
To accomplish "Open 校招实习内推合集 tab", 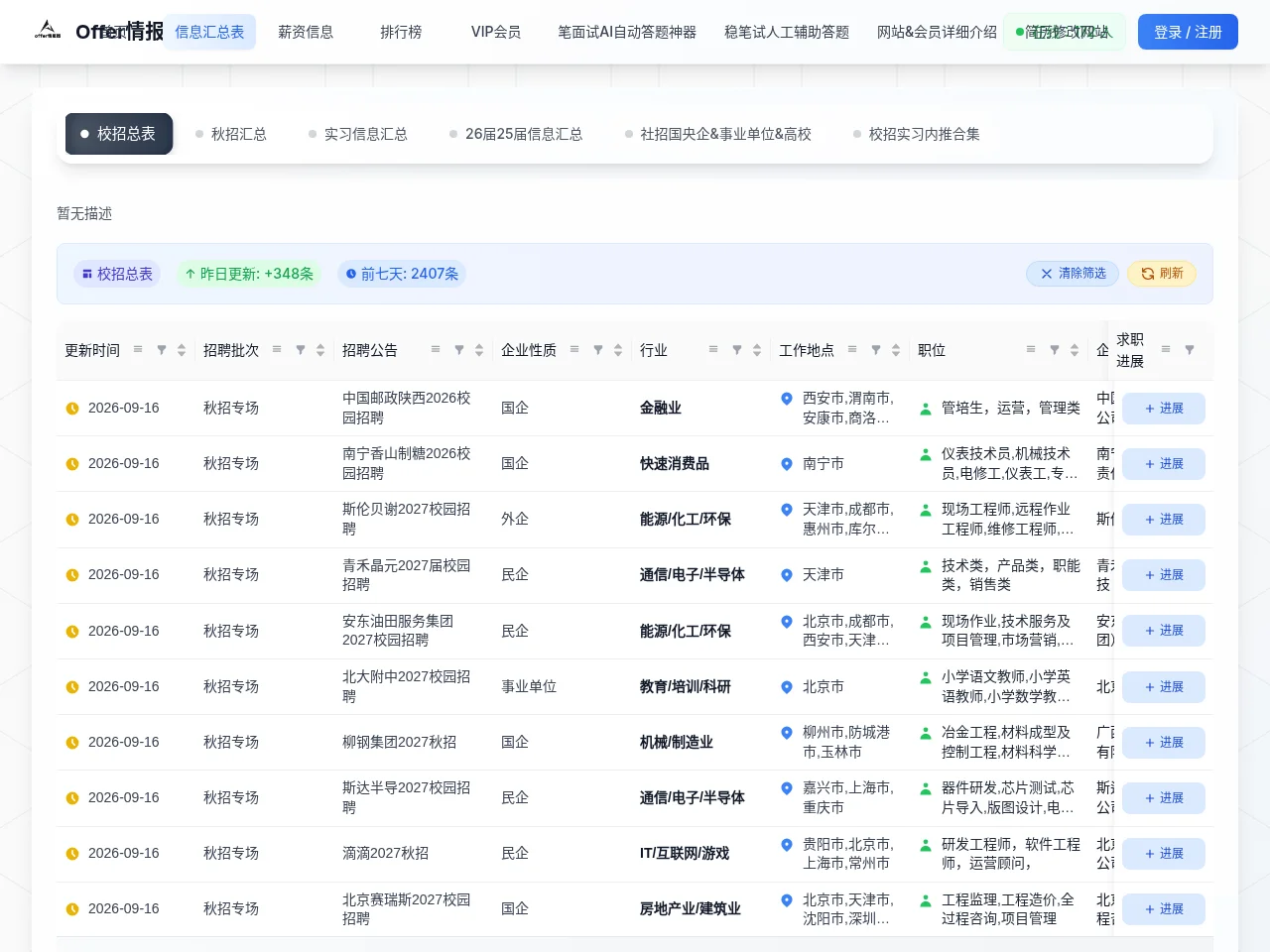I will (x=917, y=134).
